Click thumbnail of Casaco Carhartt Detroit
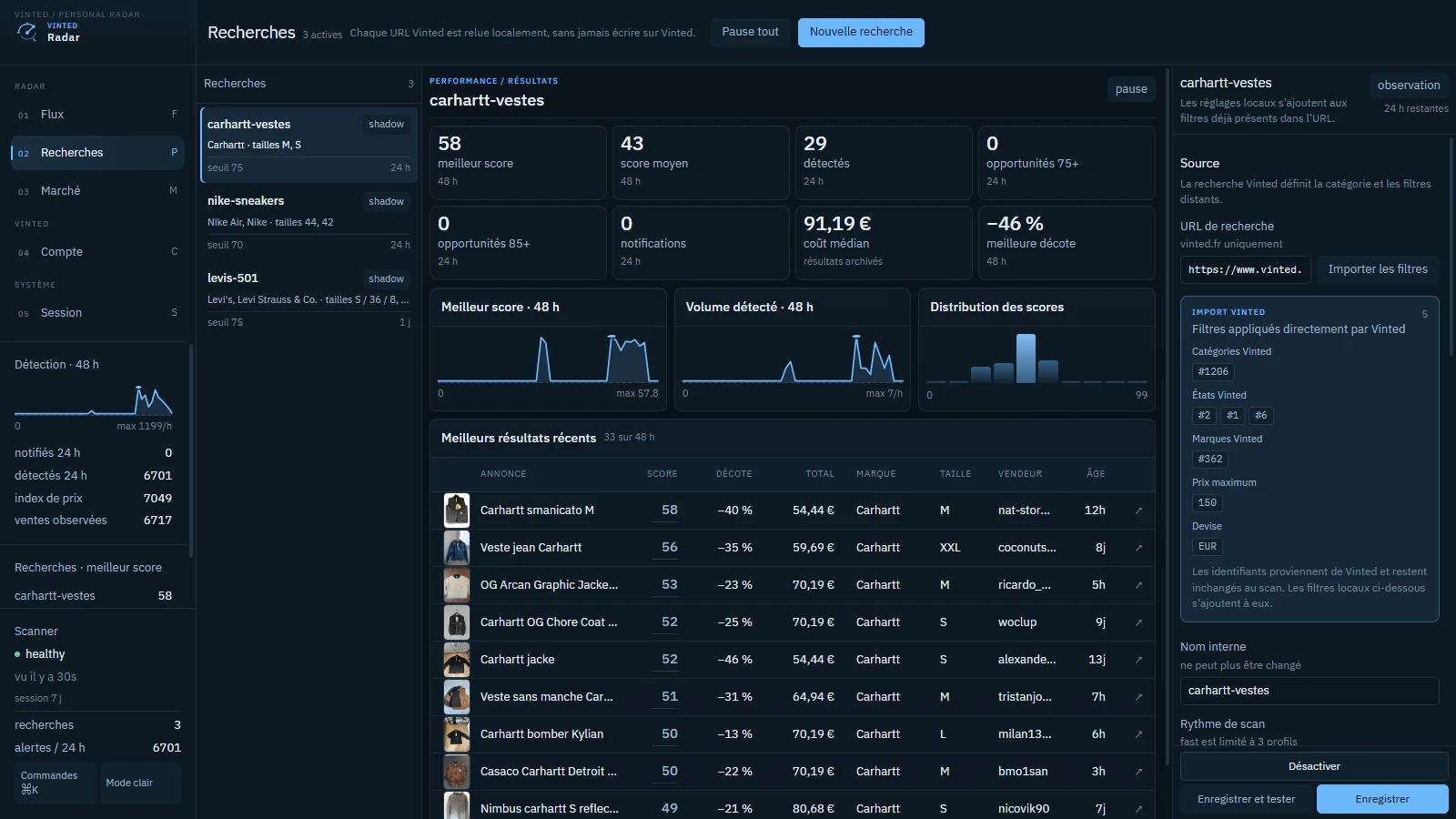This screenshot has height=819, width=1456. point(457,772)
